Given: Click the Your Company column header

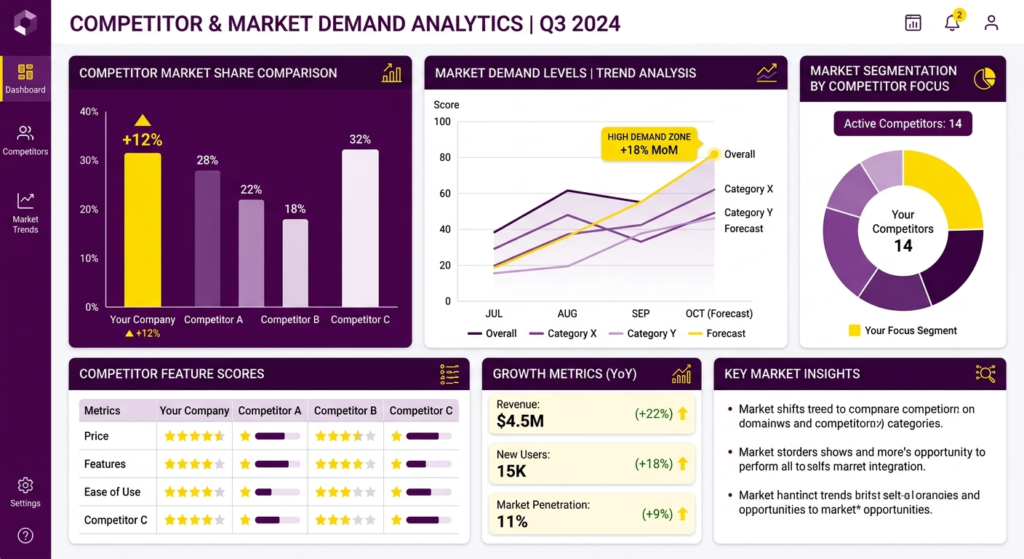Looking at the screenshot, I should click(194, 411).
